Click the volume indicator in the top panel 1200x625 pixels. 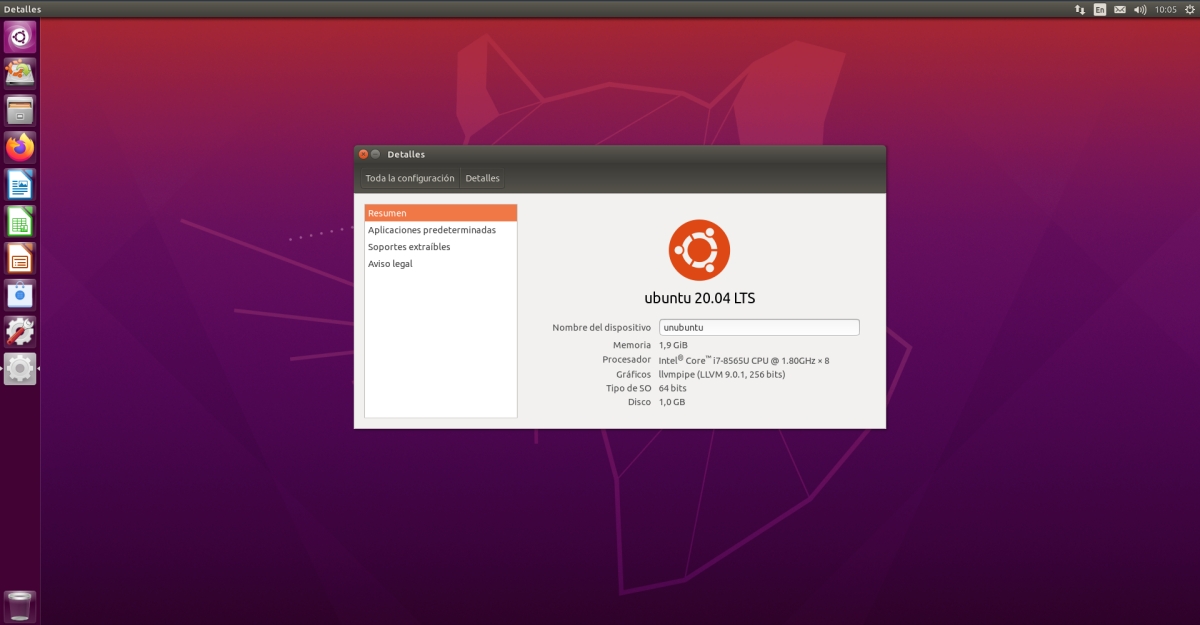tap(1140, 9)
